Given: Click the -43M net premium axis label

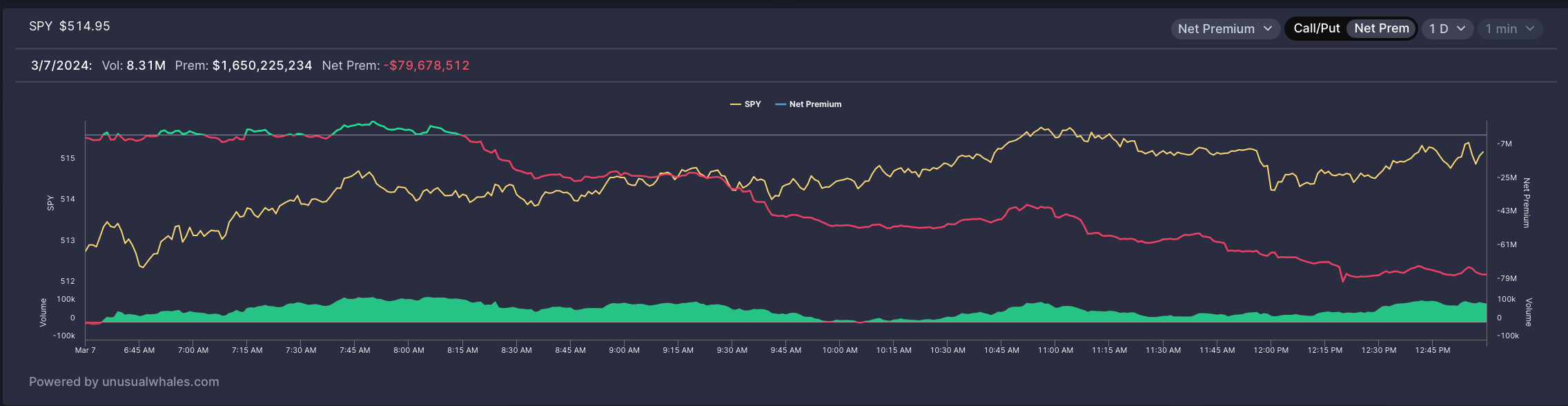Looking at the screenshot, I should [x=1507, y=211].
